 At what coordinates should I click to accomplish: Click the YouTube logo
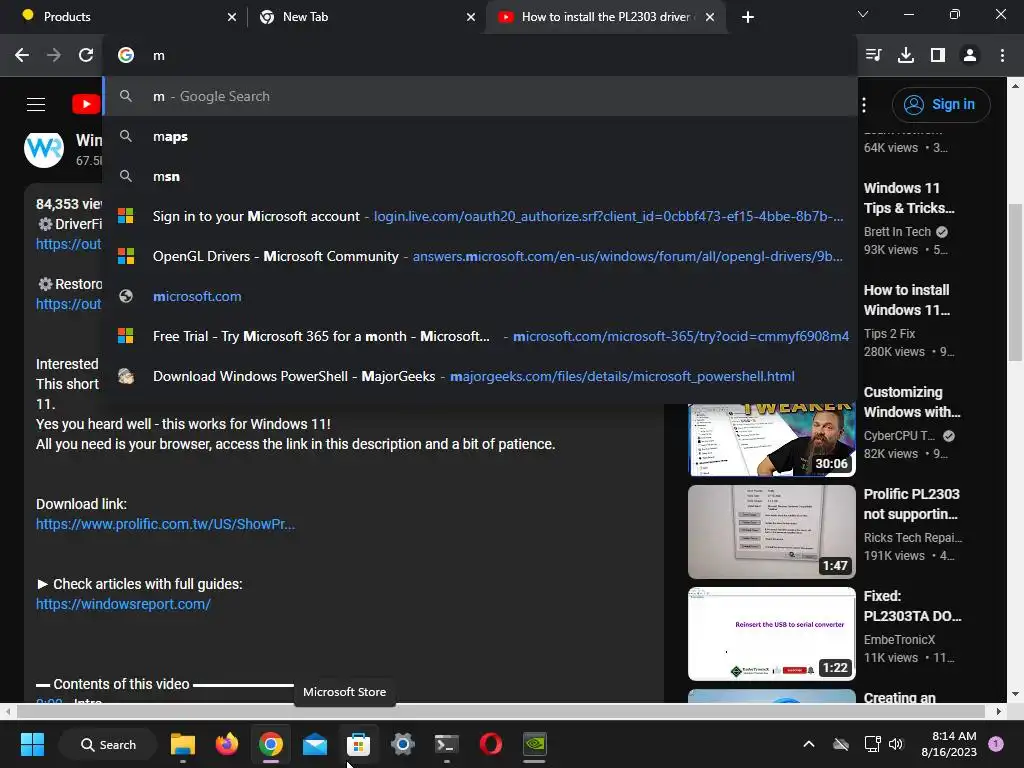click(x=86, y=104)
